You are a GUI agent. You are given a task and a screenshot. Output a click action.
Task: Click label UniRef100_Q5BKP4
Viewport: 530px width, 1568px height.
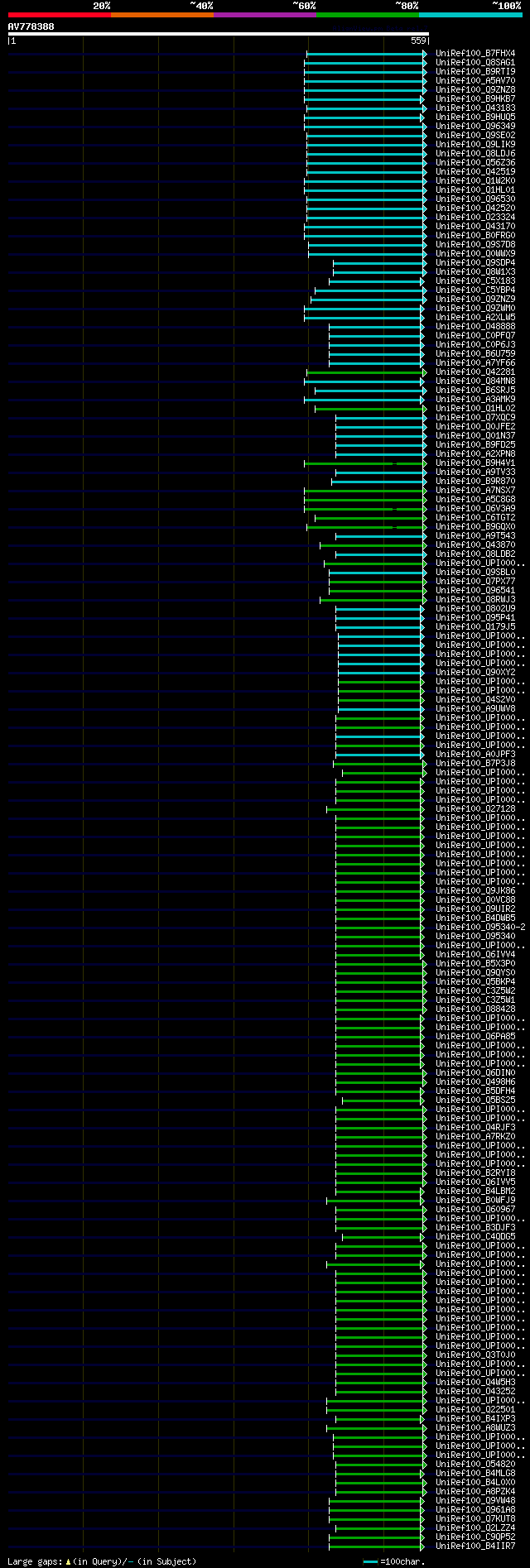point(475,982)
